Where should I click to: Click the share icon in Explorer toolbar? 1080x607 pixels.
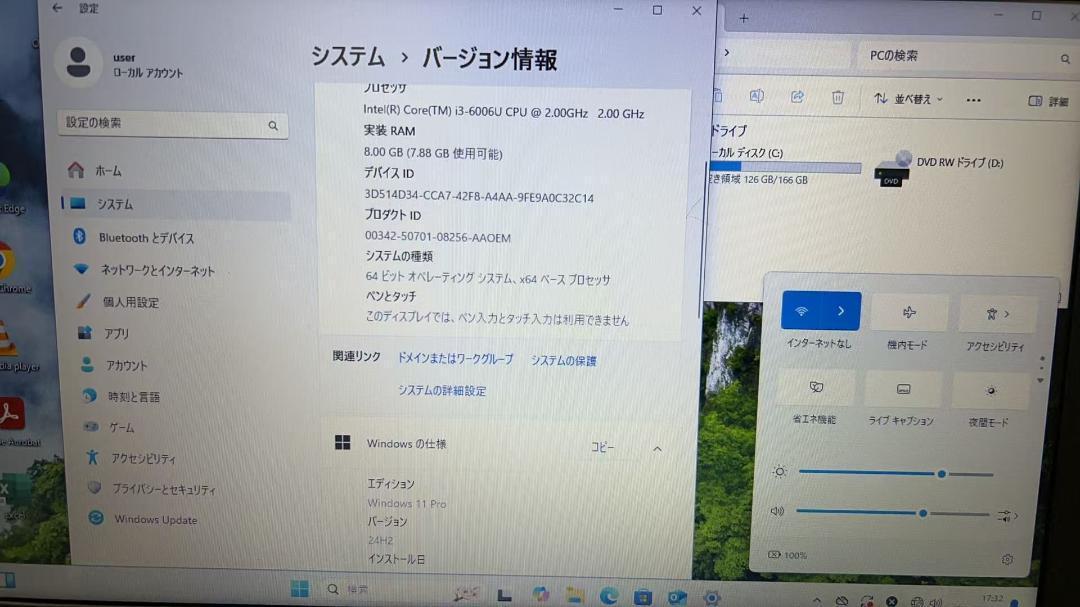[x=797, y=97]
